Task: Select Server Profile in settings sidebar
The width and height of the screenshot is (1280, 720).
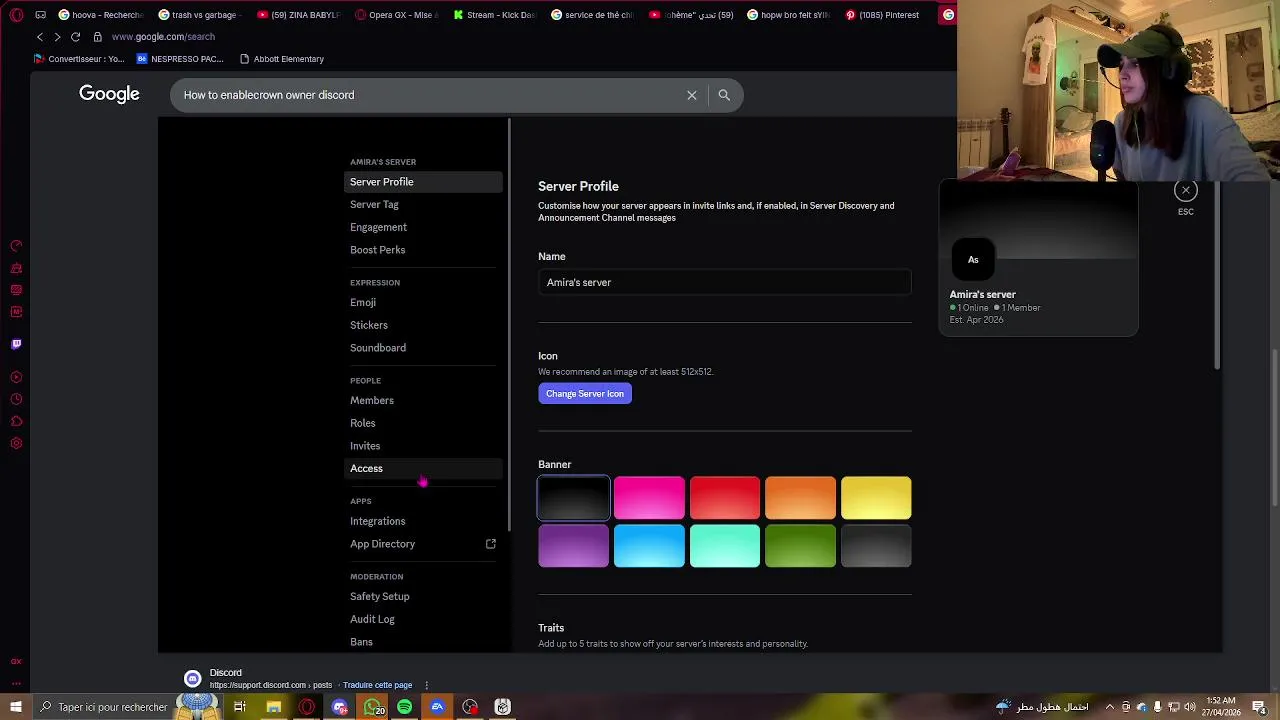Action: (423, 182)
